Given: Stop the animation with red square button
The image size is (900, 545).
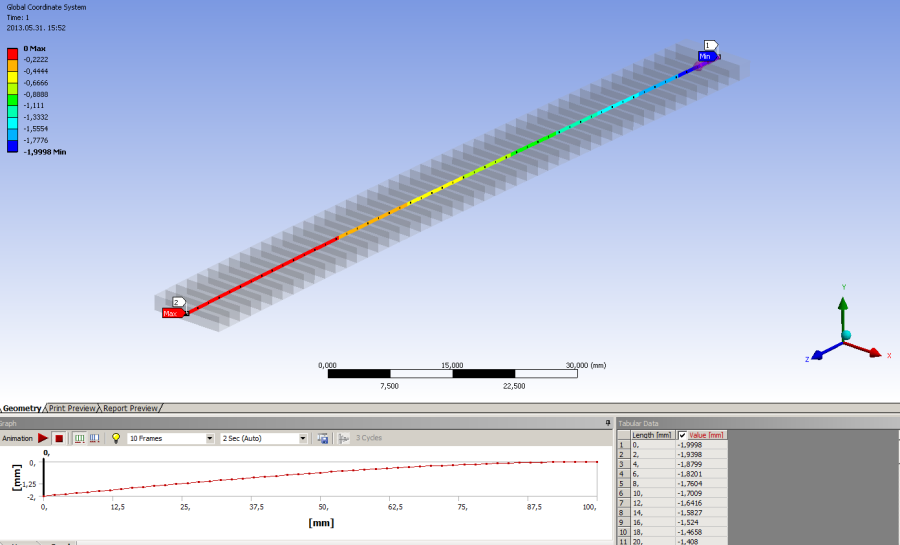Looking at the screenshot, I should click(x=59, y=438).
